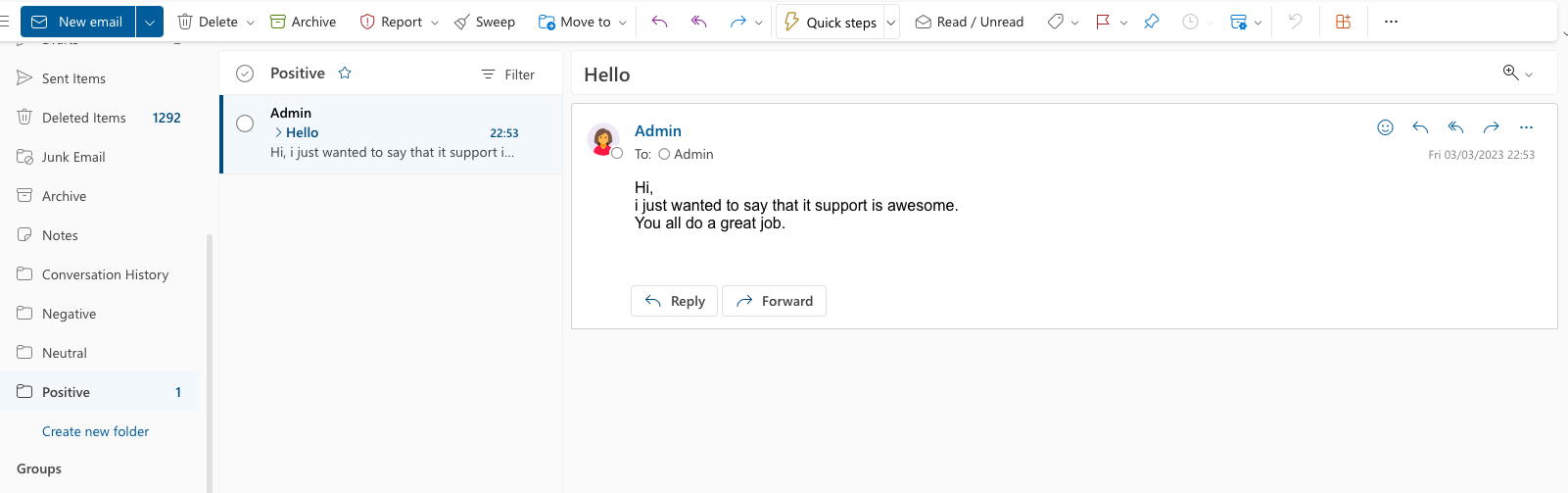Click the Reply all arrow in the message header
Image resolution: width=1568 pixels, height=493 pixels.
(1455, 127)
